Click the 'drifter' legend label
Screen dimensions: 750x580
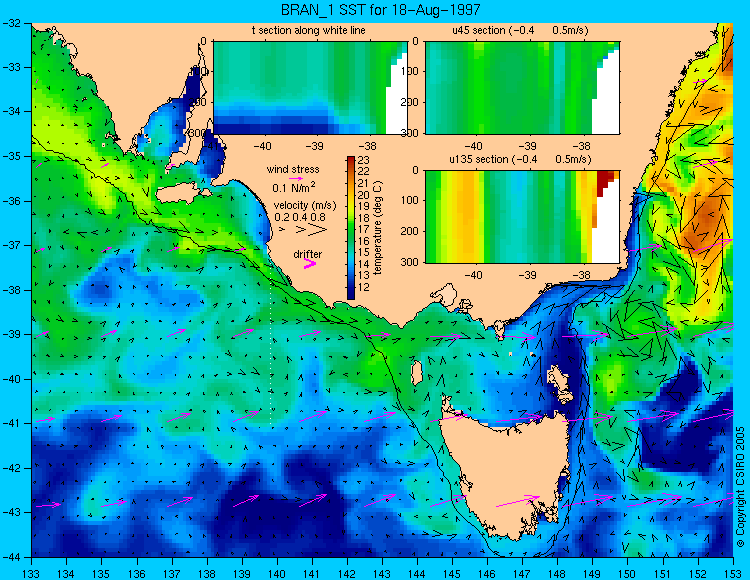coord(308,254)
